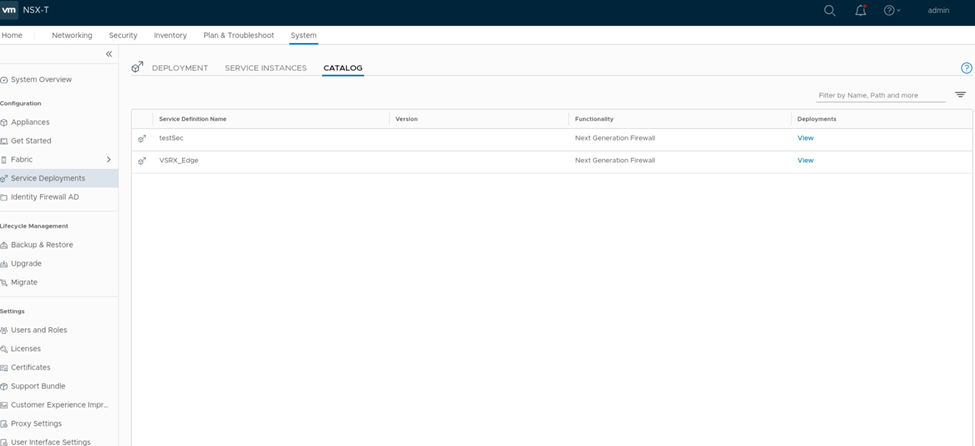975x446 pixels.
Task: Click the Service Deployments sidebar icon
Action: tap(4, 179)
